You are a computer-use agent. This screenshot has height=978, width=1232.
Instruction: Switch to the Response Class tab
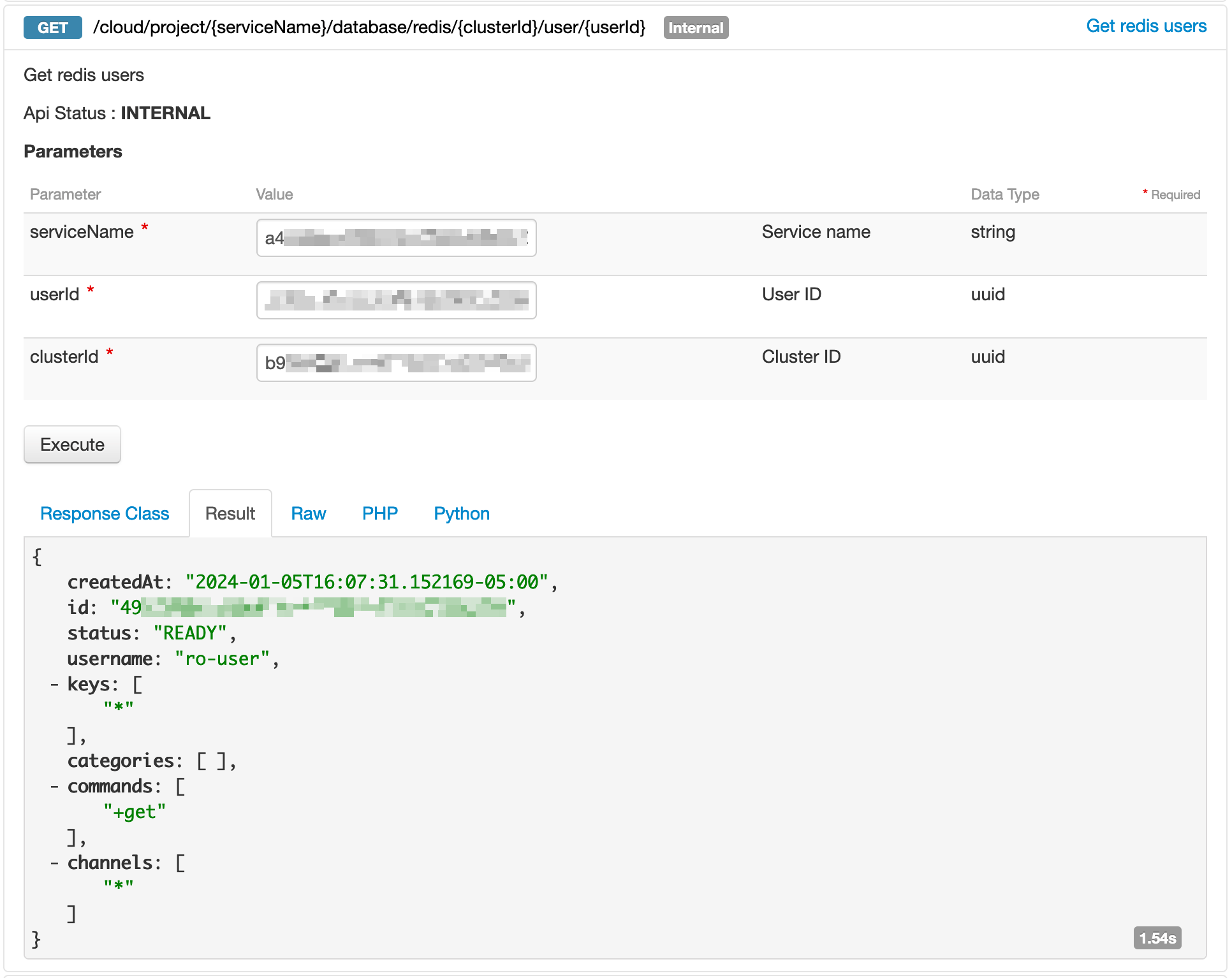(x=105, y=514)
